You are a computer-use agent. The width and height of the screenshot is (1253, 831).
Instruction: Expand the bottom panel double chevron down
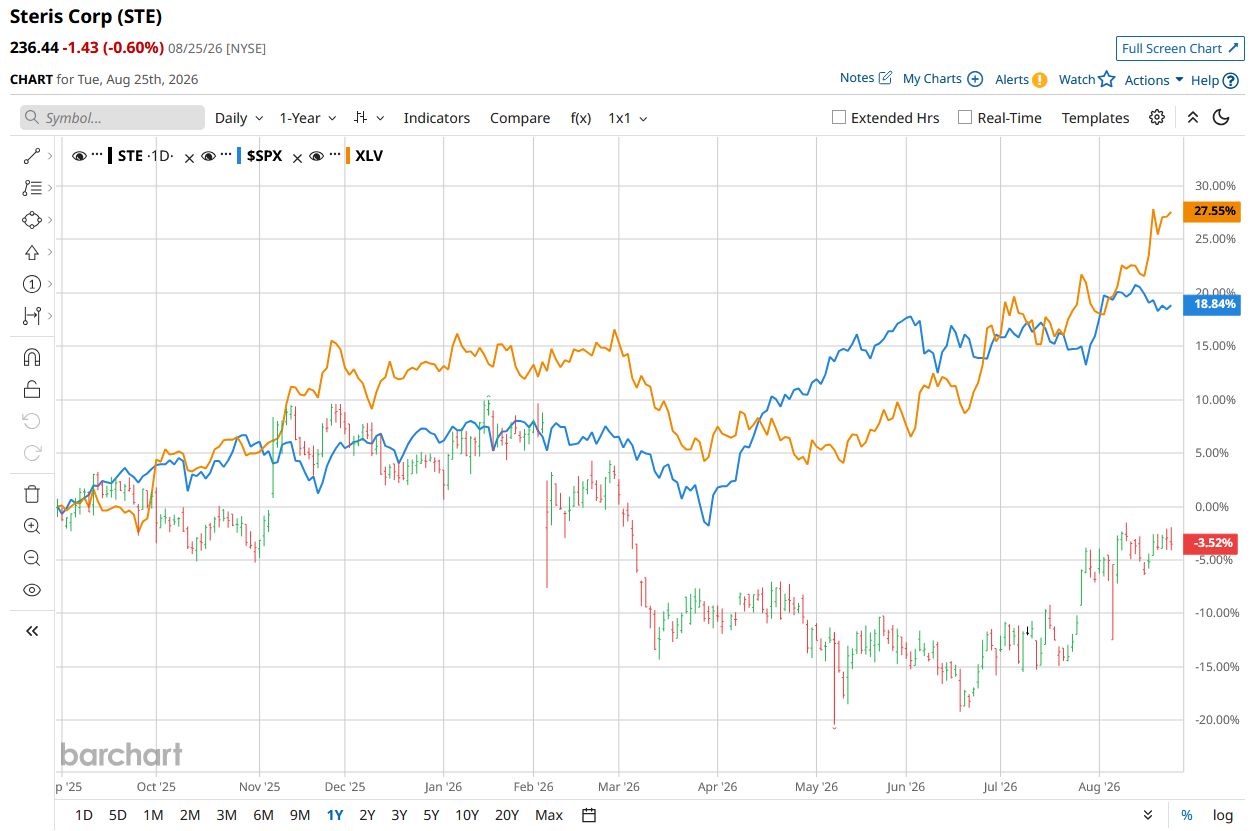point(1148,815)
